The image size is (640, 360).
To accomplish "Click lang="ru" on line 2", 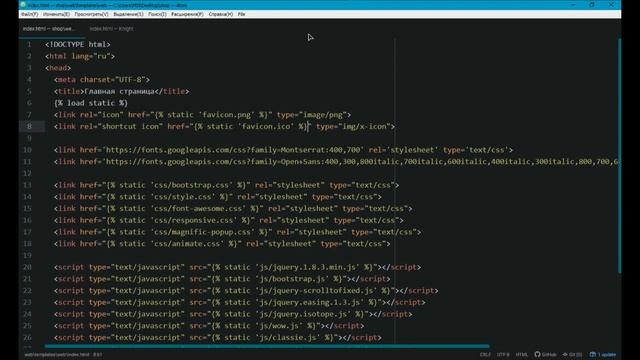I will 91,56.
